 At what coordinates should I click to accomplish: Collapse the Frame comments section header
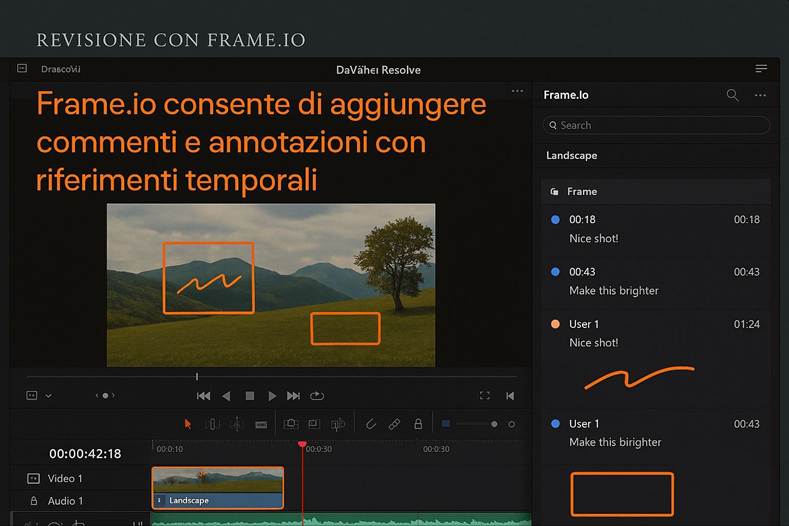coord(656,191)
